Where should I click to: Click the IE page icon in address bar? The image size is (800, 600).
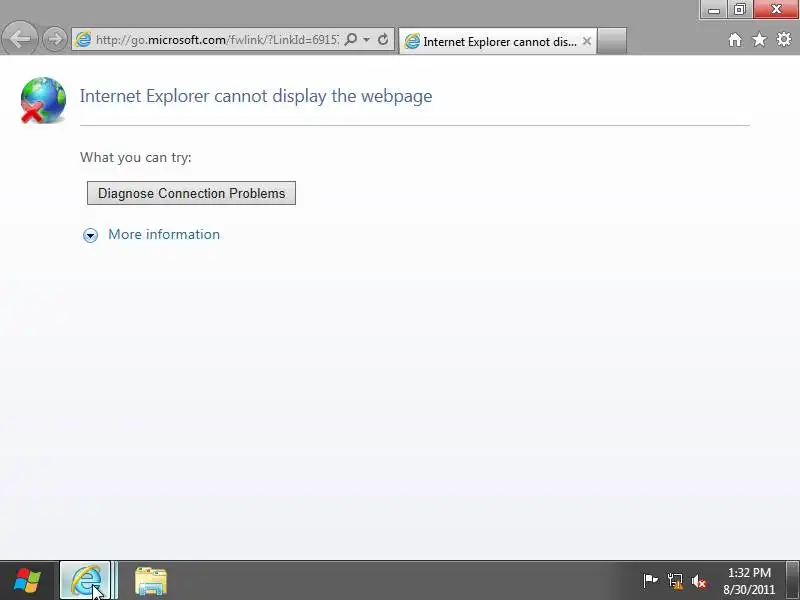coord(83,40)
